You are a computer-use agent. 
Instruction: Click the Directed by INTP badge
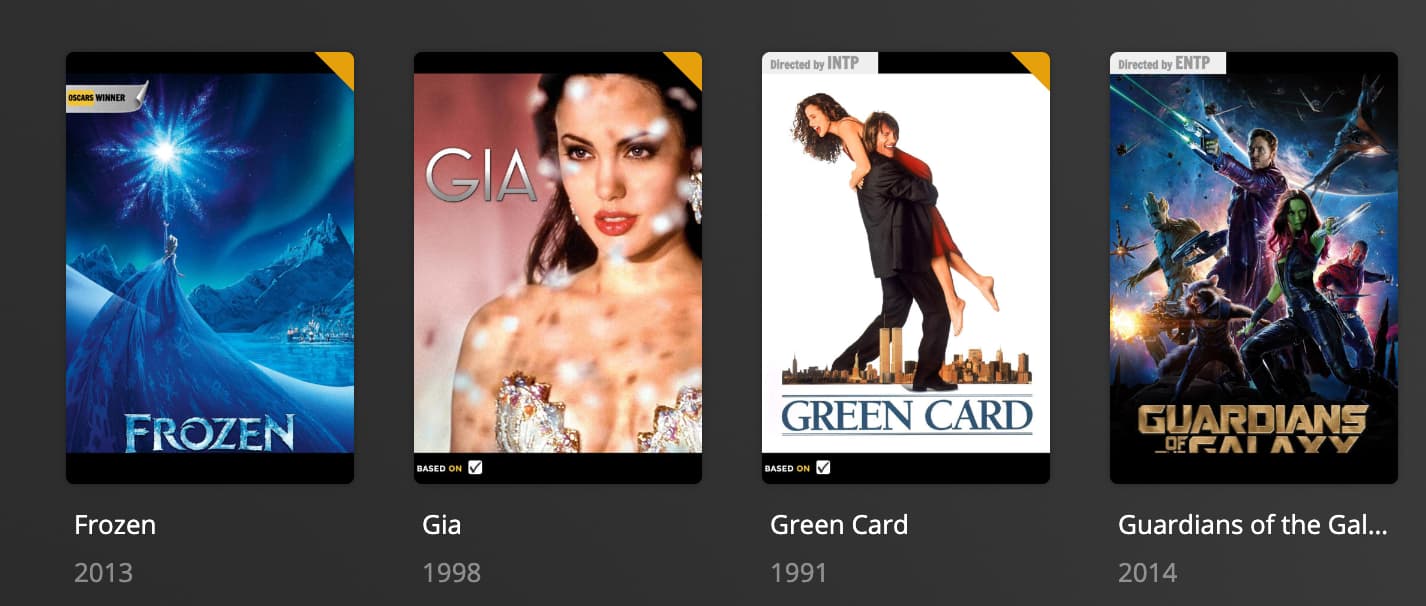(x=819, y=63)
